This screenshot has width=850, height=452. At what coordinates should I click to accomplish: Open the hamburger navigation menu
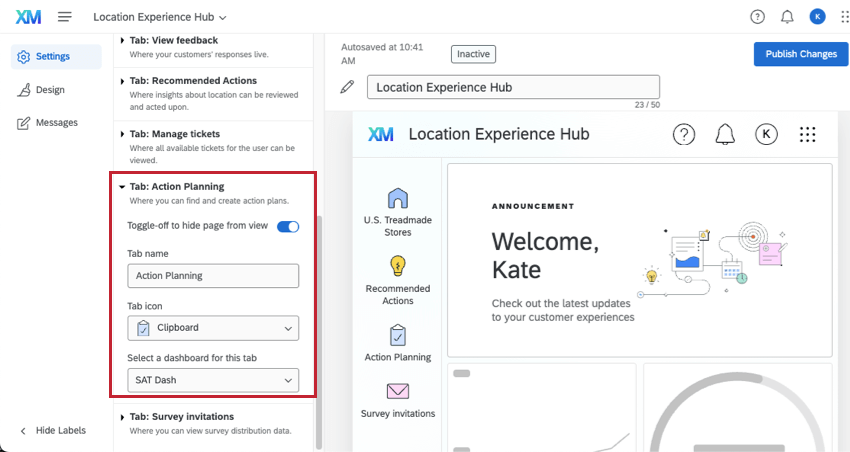click(65, 17)
